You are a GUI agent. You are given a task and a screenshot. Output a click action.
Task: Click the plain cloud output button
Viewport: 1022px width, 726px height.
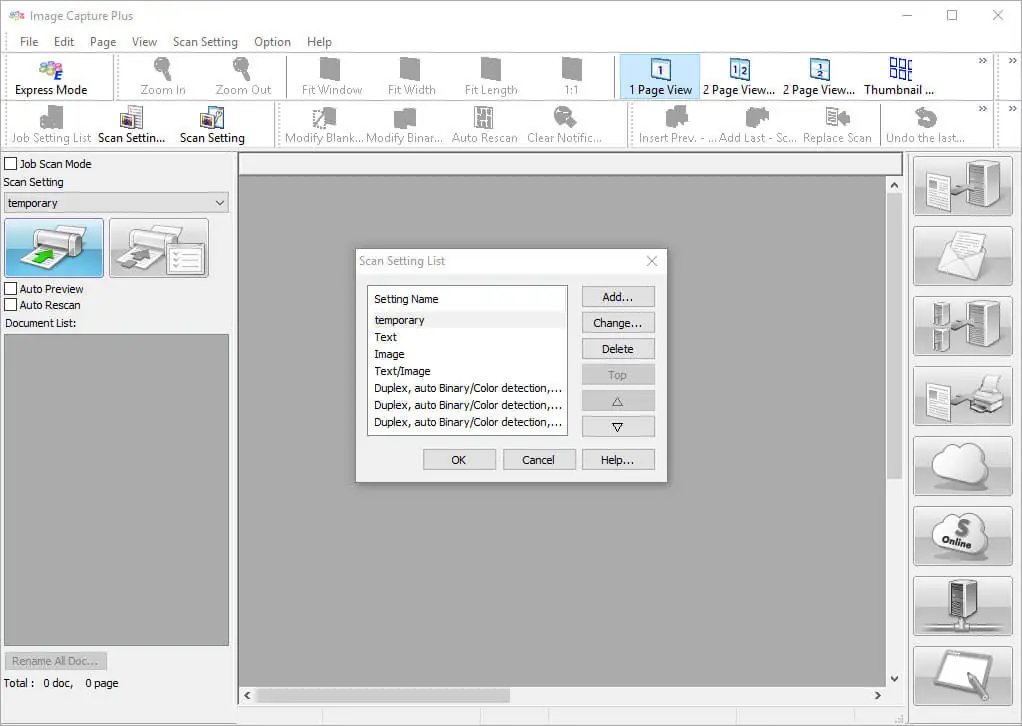pos(963,466)
